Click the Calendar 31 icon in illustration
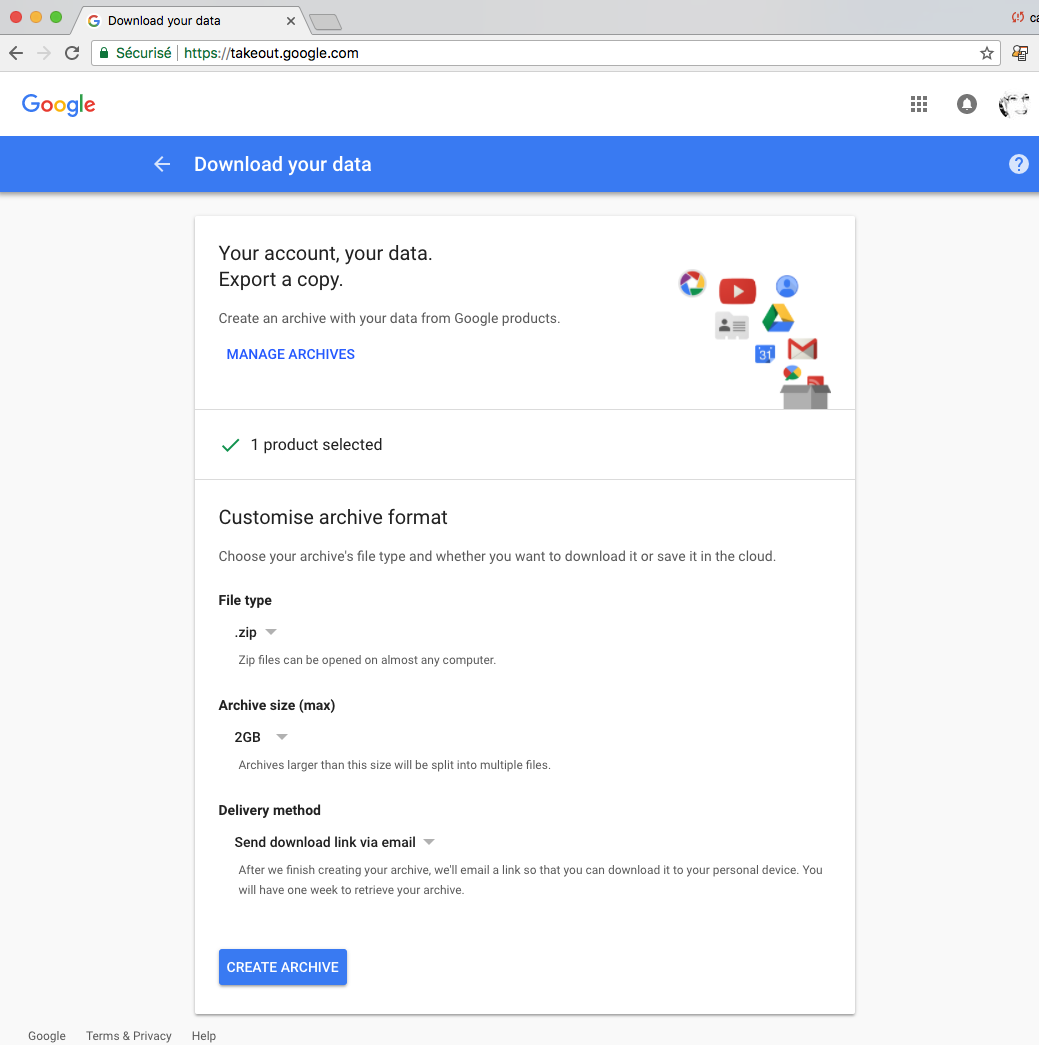 764,354
